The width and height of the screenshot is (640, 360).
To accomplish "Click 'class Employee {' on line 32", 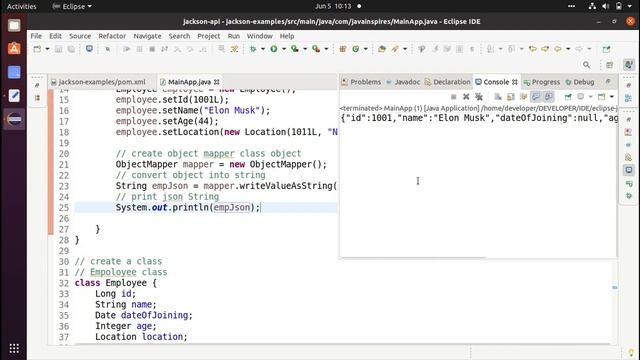I will [x=116, y=283].
